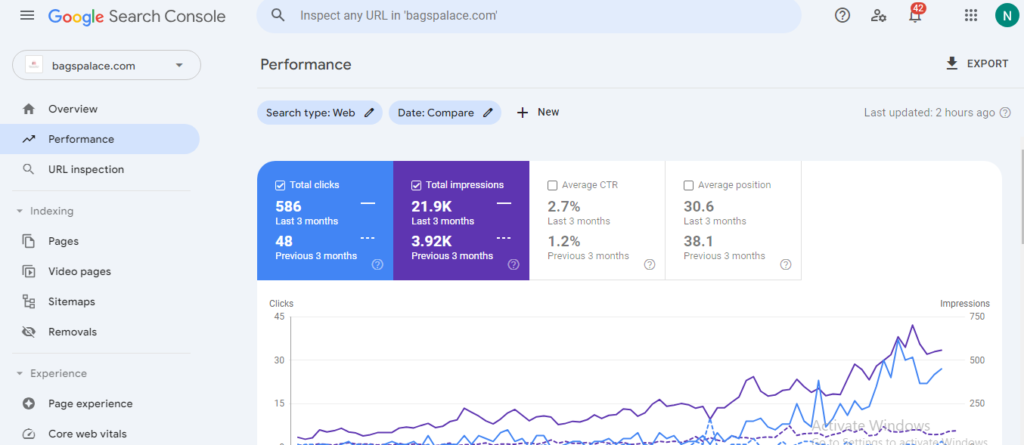
Task: Click help icon beside Last updated
Action: coord(1005,113)
